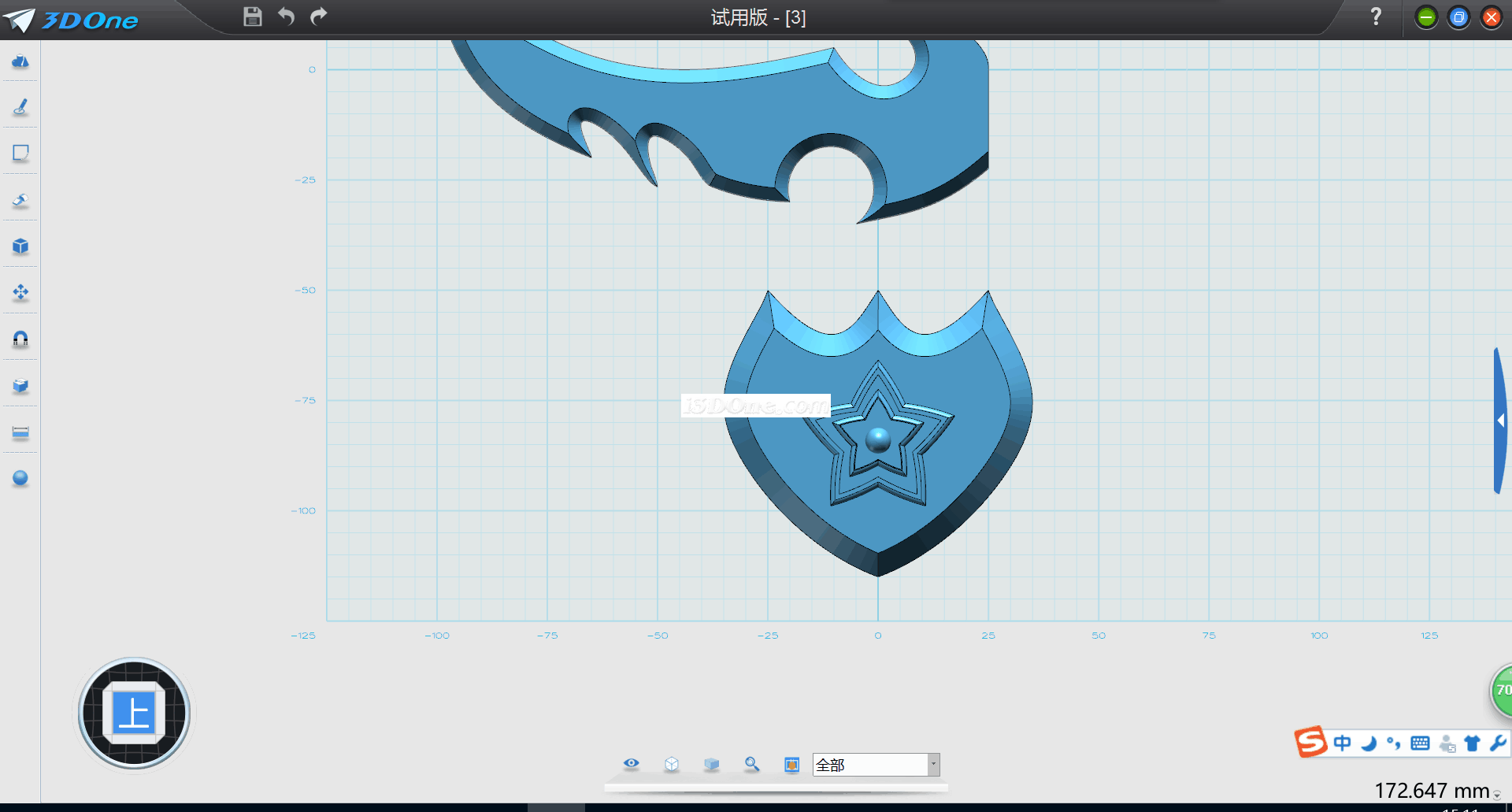The image size is (1512, 812).
Task: Open the 3DOne logo main menu
Action: point(71,20)
